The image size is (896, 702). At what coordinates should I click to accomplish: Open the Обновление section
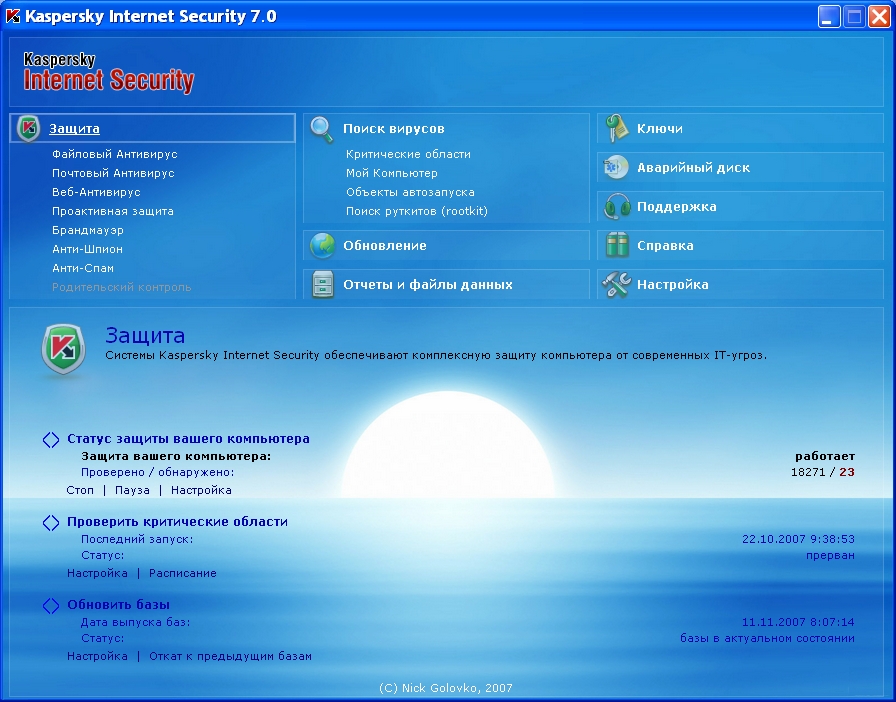pyautogui.click(x=446, y=245)
